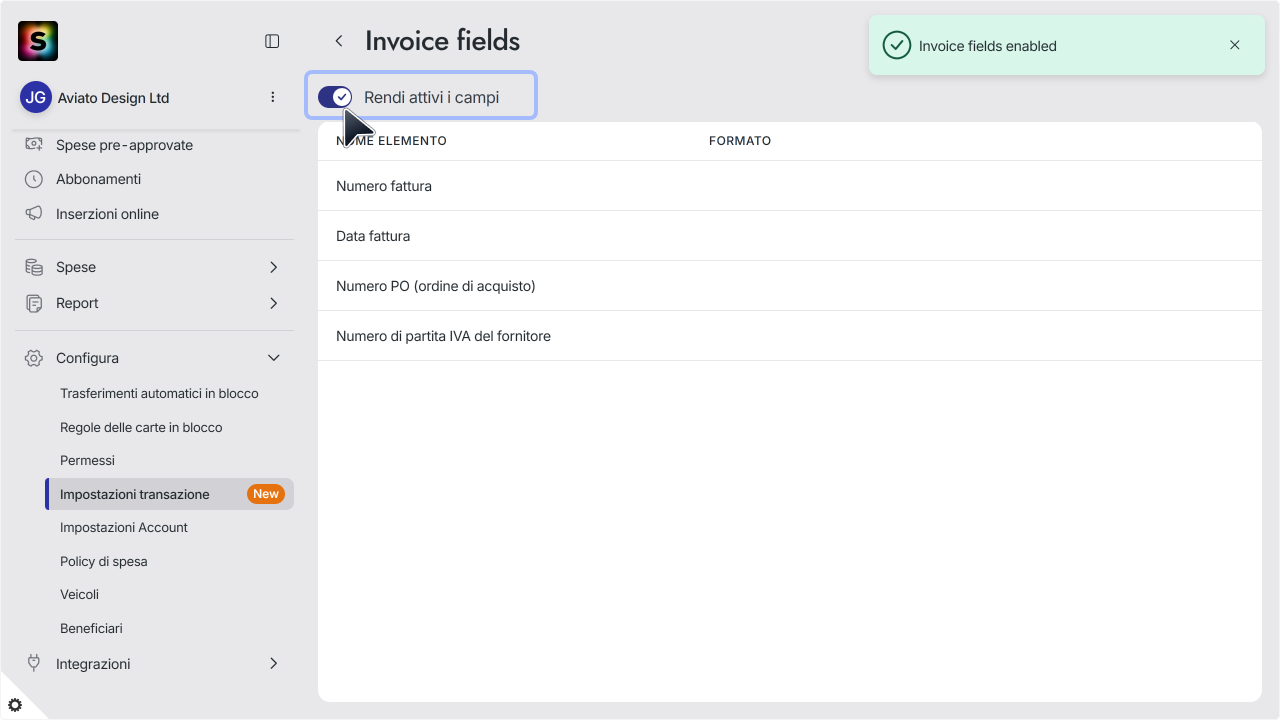The width and height of the screenshot is (1280, 720).
Task: Toggle the Rendi attivi i campi switch
Action: tap(335, 97)
